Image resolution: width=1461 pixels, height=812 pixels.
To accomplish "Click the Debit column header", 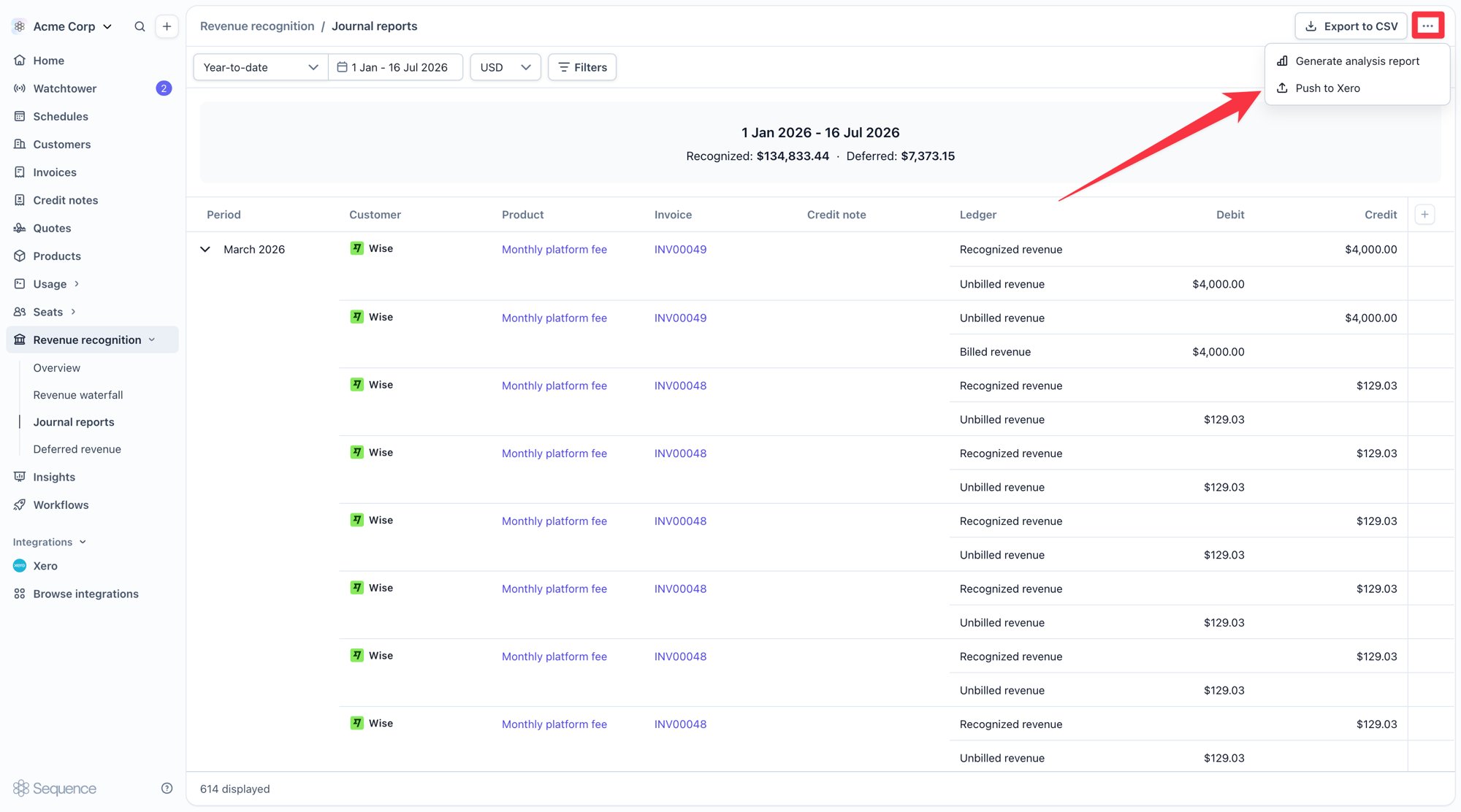I will (x=1230, y=215).
